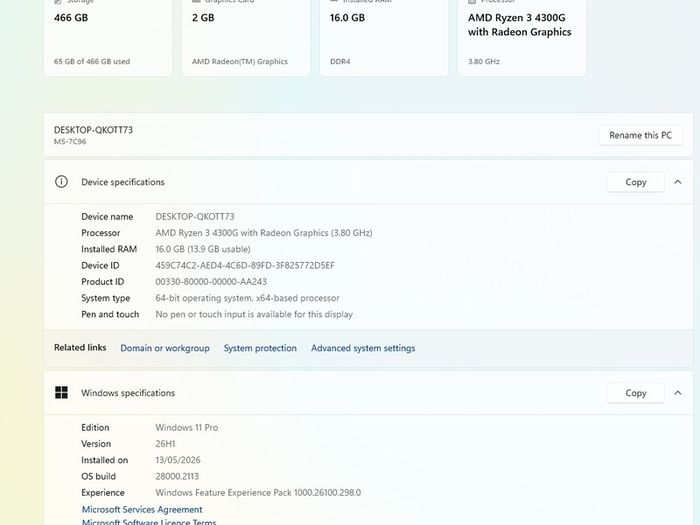Click the Device specifications info icon
This screenshot has height=525, width=700.
tap(61, 182)
